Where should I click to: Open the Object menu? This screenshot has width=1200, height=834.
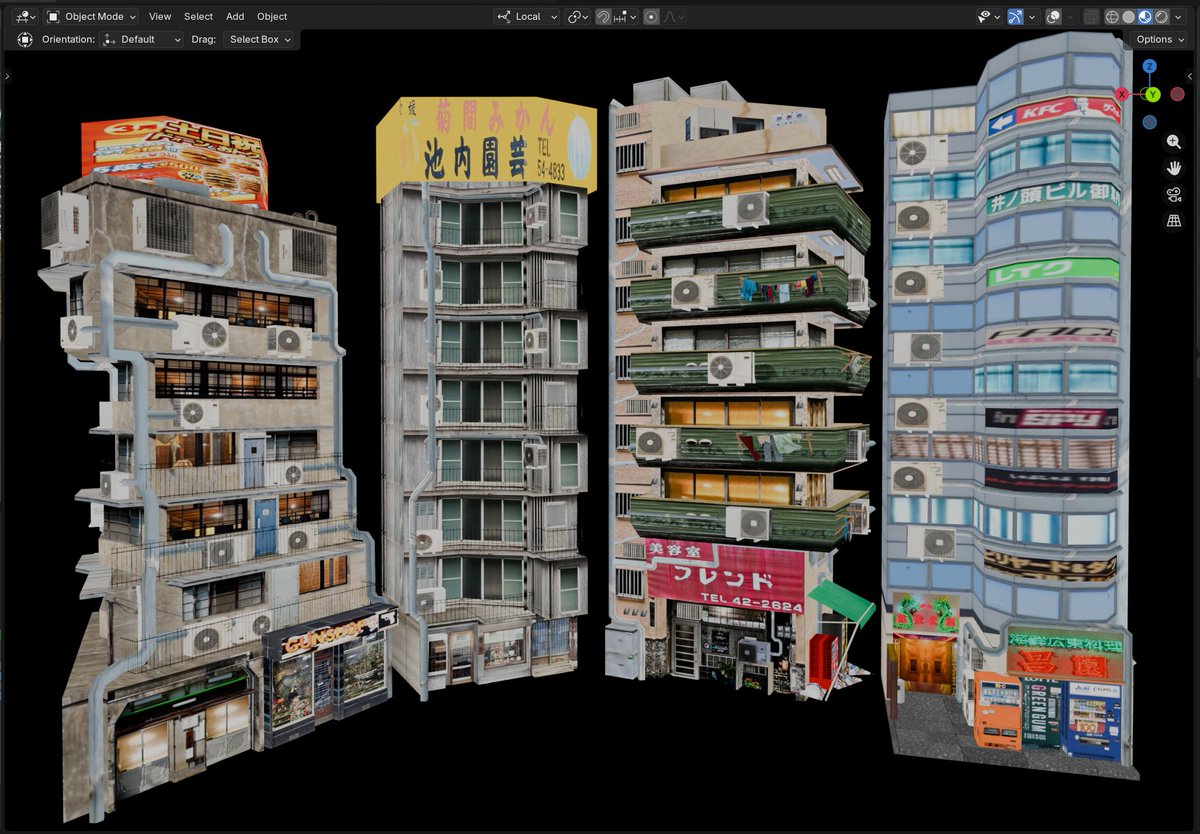point(272,16)
